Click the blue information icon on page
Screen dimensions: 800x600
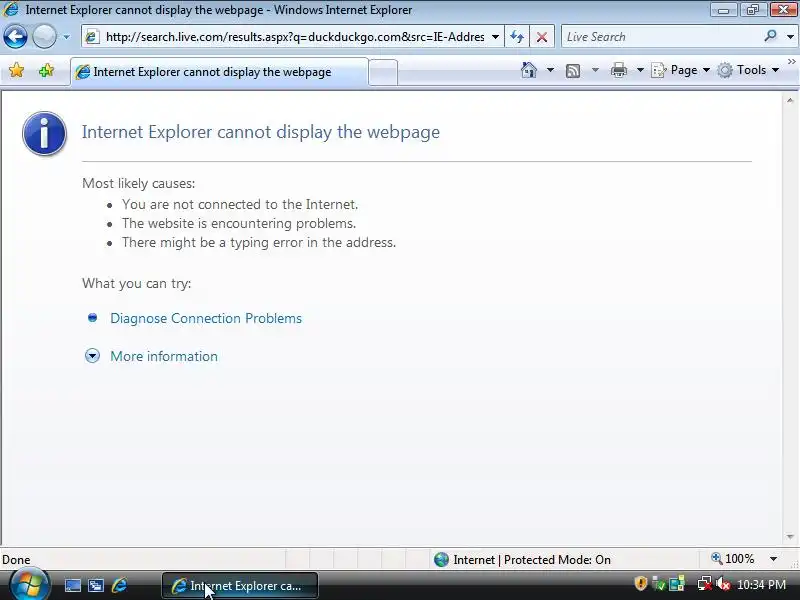coord(44,133)
